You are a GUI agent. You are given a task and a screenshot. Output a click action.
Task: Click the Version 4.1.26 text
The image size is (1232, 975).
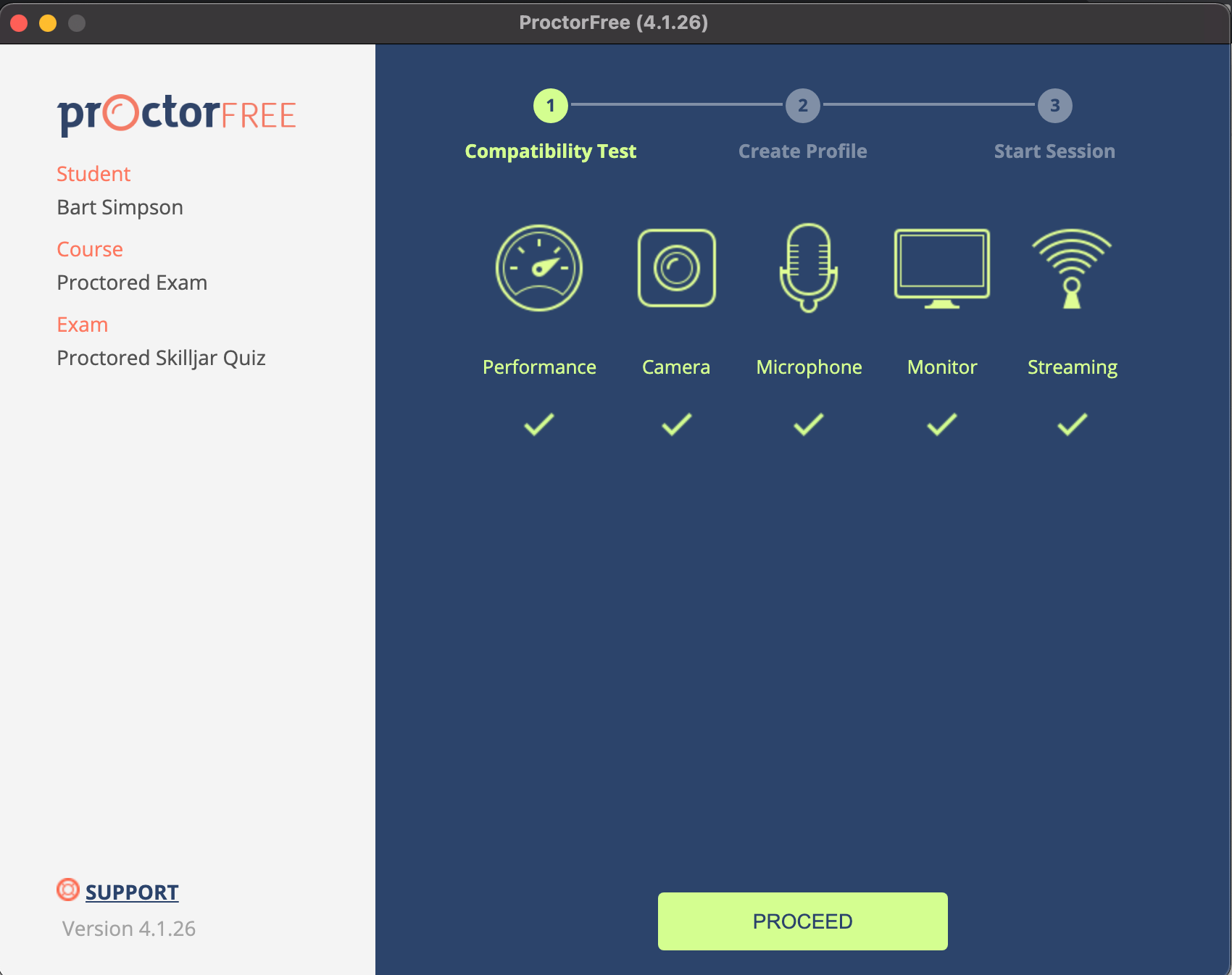click(x=129, y=929)
